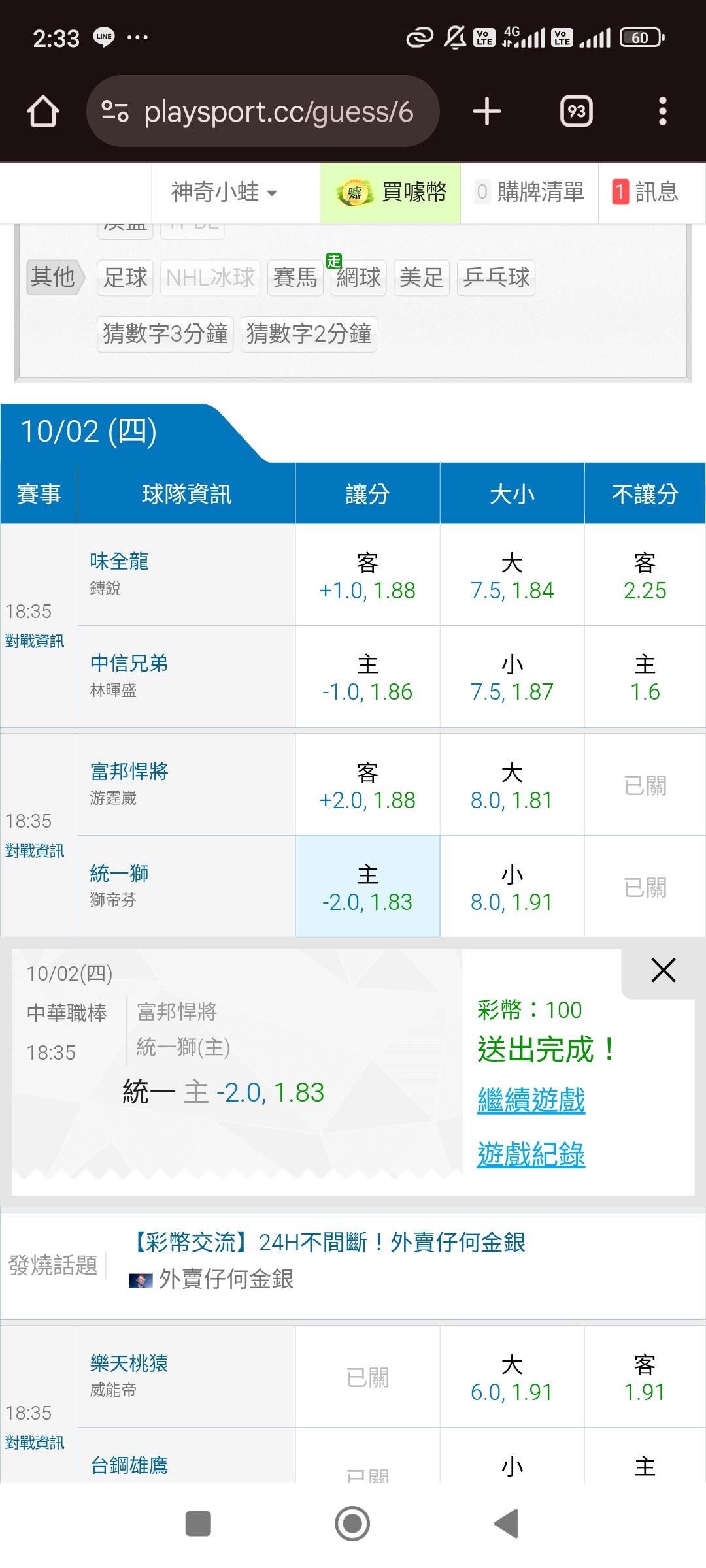
Task: Tap the Android recent apps square
Action: tap(198, 1524)
